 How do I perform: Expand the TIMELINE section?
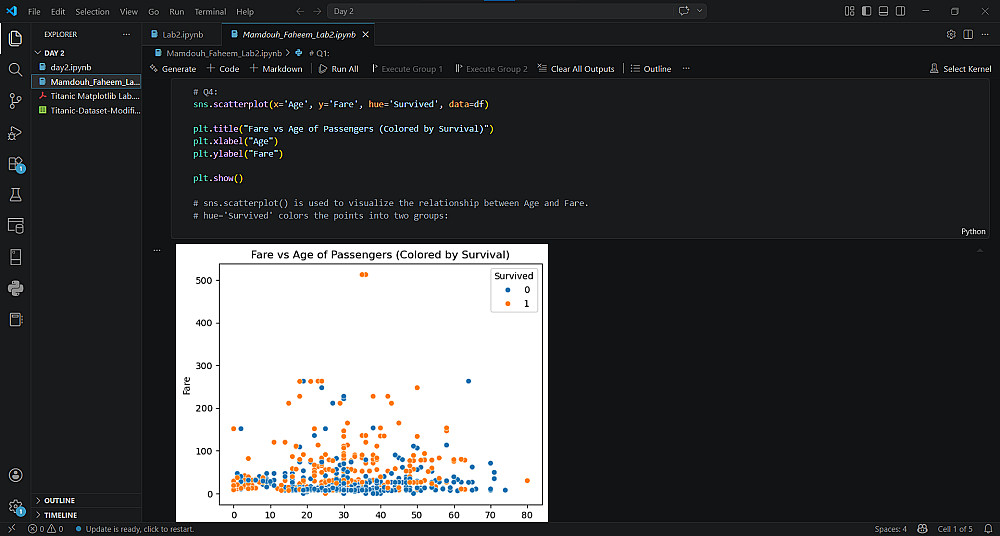[x=60, y=515]
